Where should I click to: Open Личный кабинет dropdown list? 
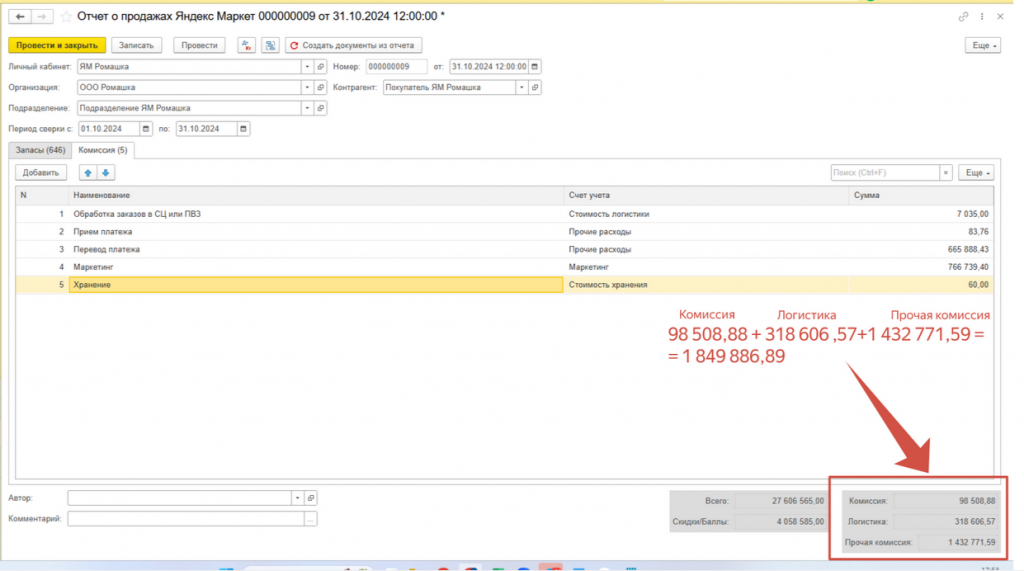click(306, 67)
